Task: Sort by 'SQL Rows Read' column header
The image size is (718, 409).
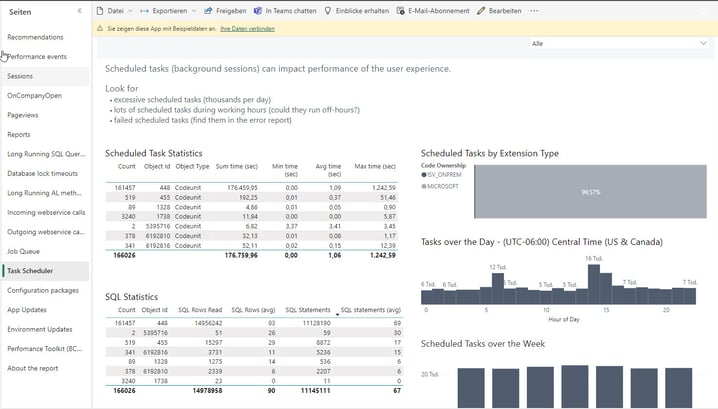Action: [x=200, y=310]
